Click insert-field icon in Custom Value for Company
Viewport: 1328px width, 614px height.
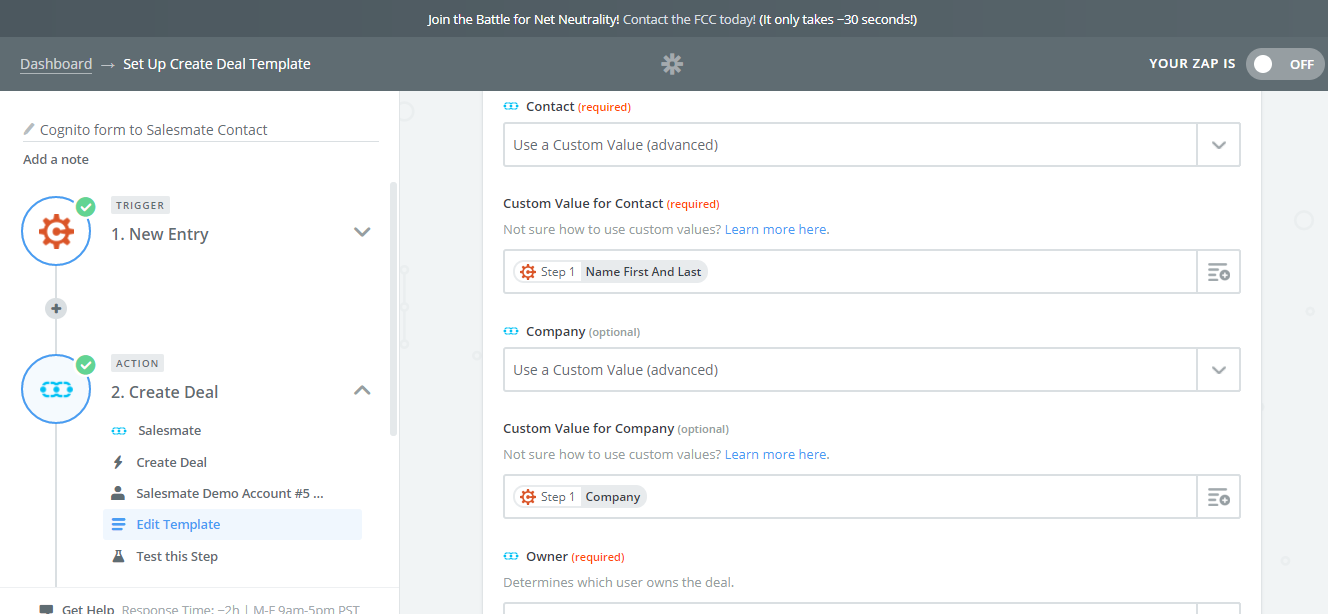click(x=1218, y=497)
